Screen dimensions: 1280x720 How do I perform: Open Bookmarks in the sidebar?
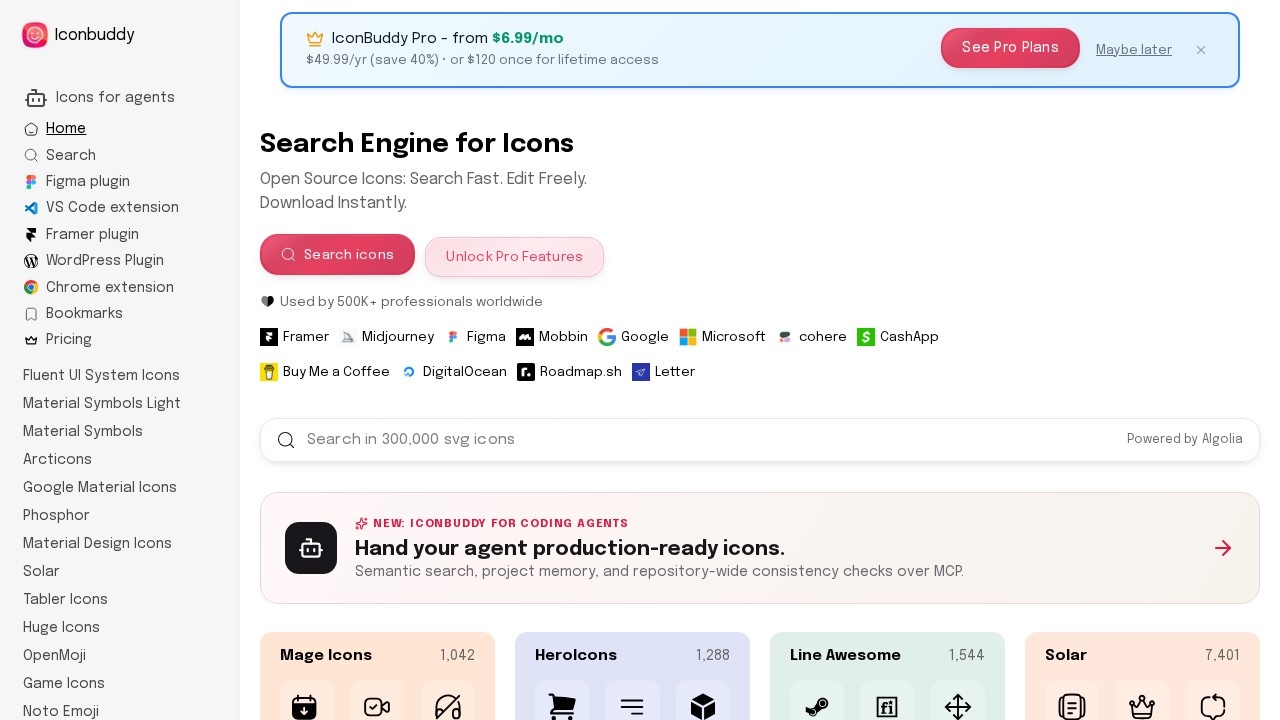84,313
